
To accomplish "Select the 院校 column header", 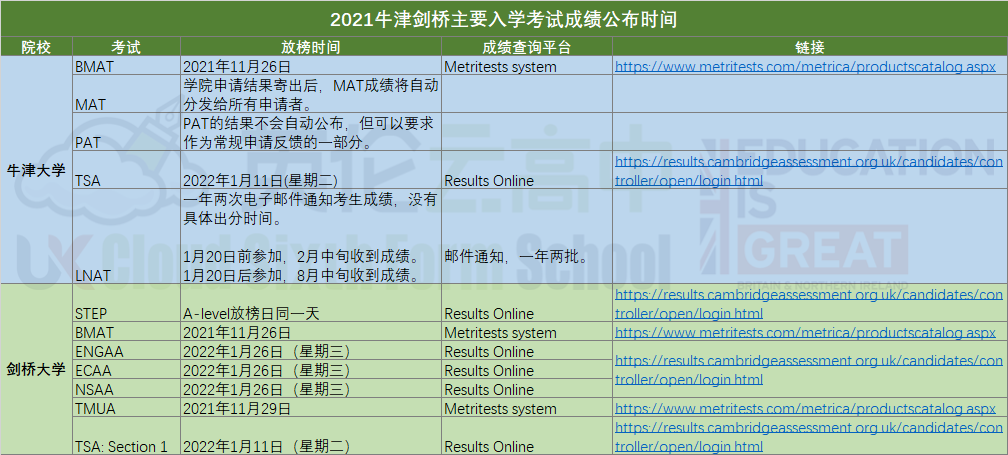I will pyautogui.click(x=36, y=47).
